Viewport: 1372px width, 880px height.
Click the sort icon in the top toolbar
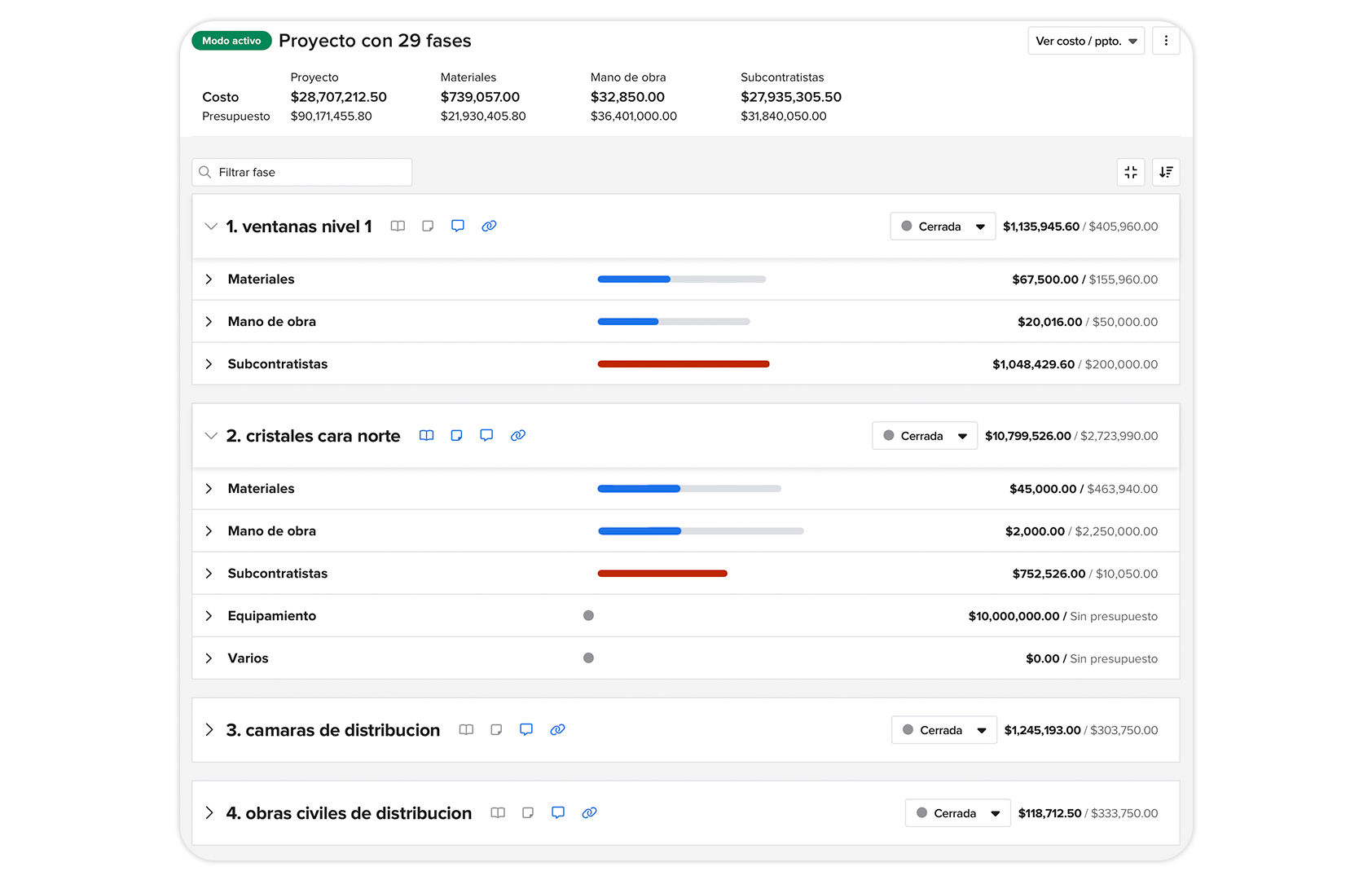coord(1166,172)
